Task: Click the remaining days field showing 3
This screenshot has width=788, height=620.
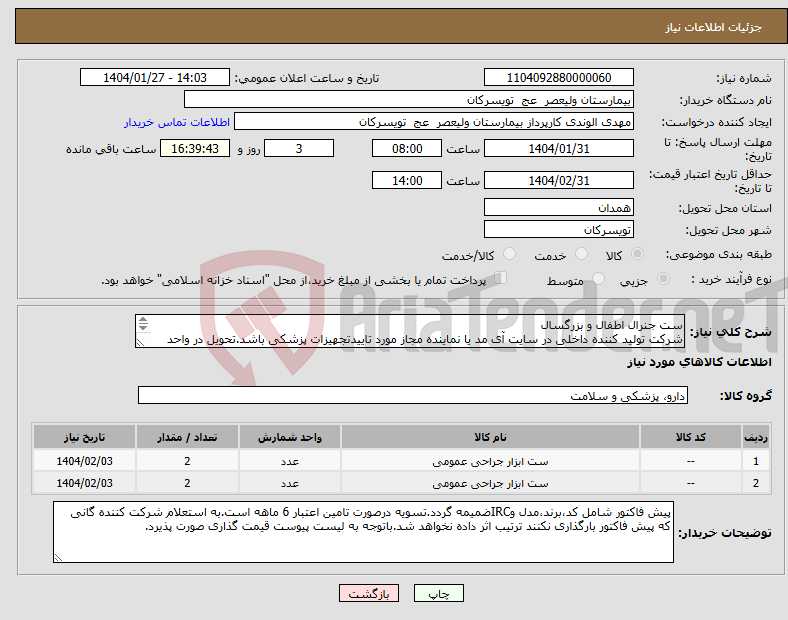Action: coord(299,148)
